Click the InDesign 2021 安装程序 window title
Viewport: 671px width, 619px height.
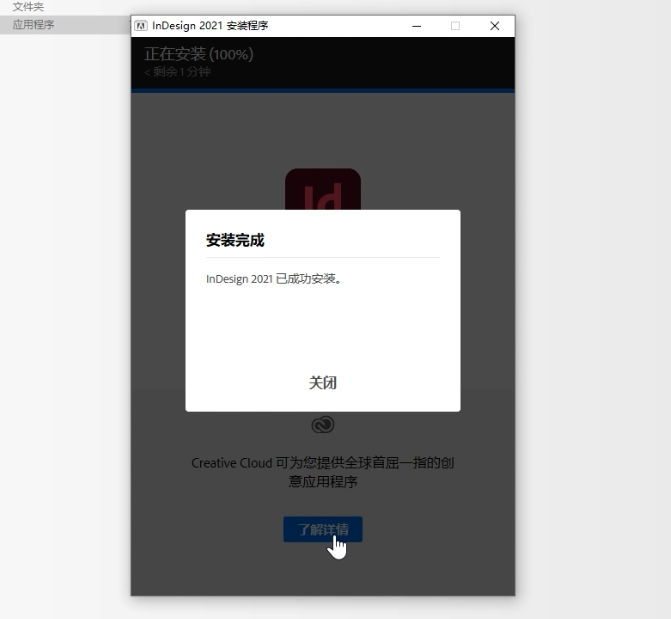pyautogui.click(x=210, y=26)
